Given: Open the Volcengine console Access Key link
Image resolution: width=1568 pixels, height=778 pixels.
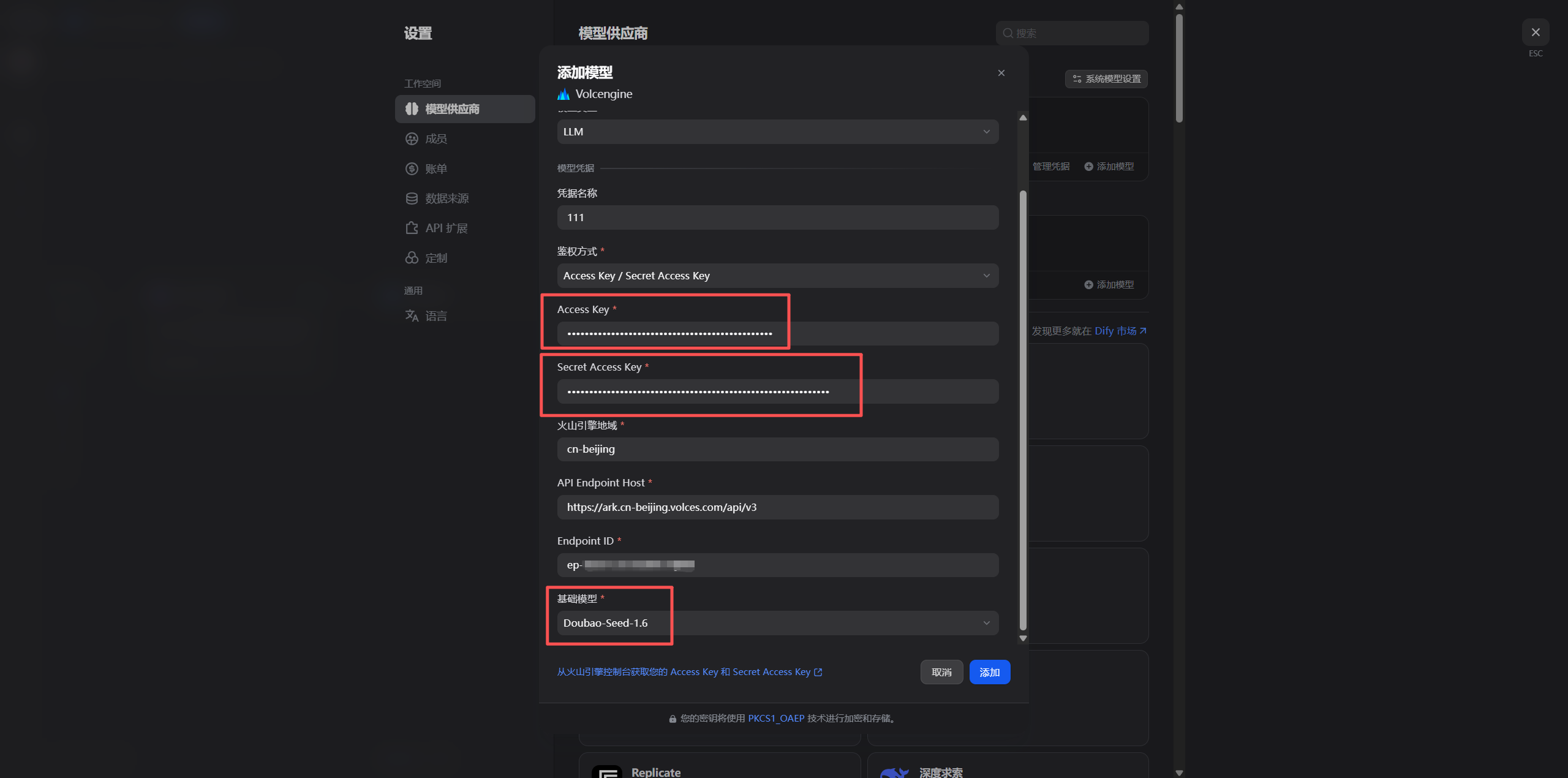Looking at the screenshot, I should (689, 672).
